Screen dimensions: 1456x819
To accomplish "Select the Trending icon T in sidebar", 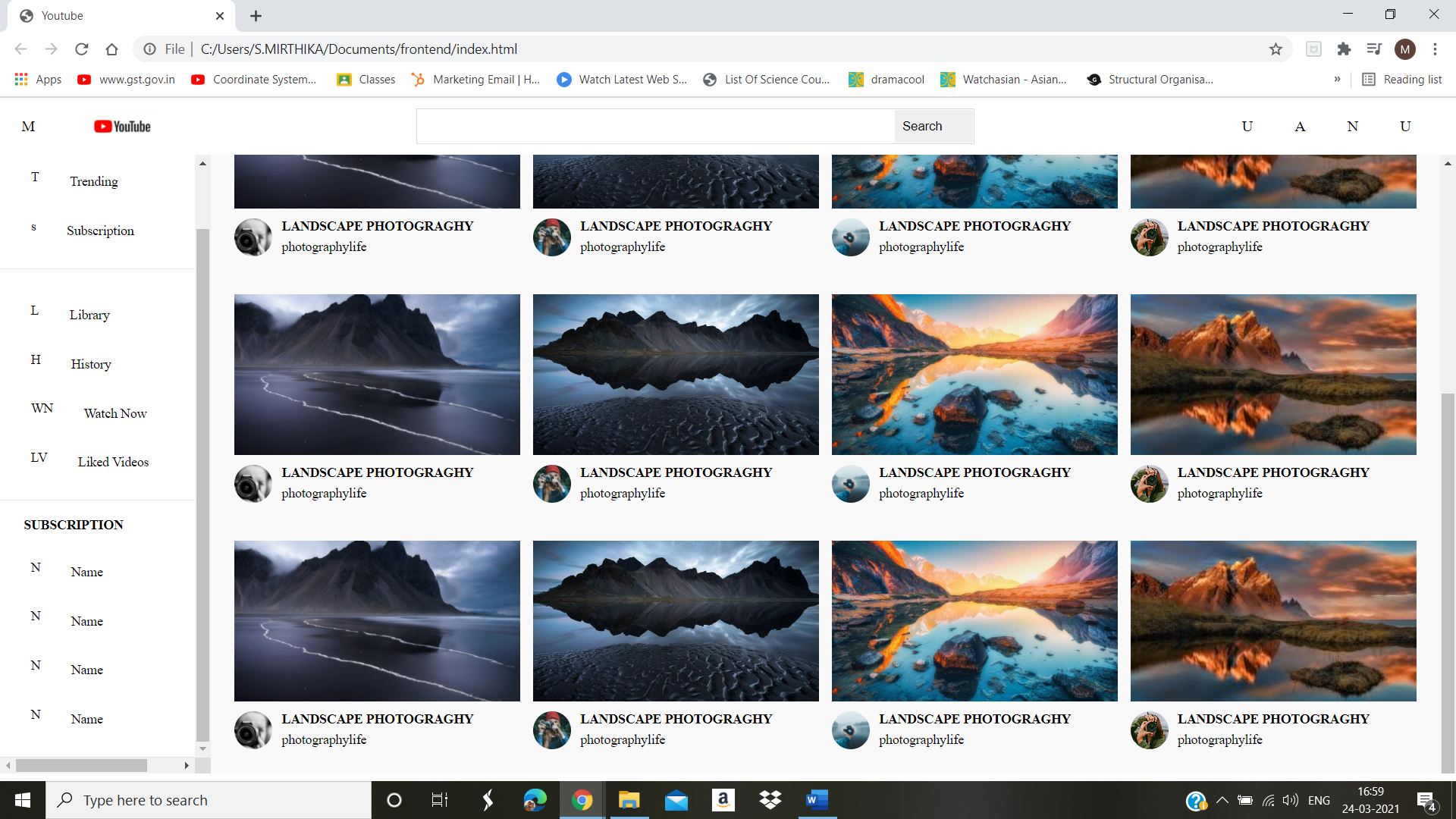I will 35,177.
